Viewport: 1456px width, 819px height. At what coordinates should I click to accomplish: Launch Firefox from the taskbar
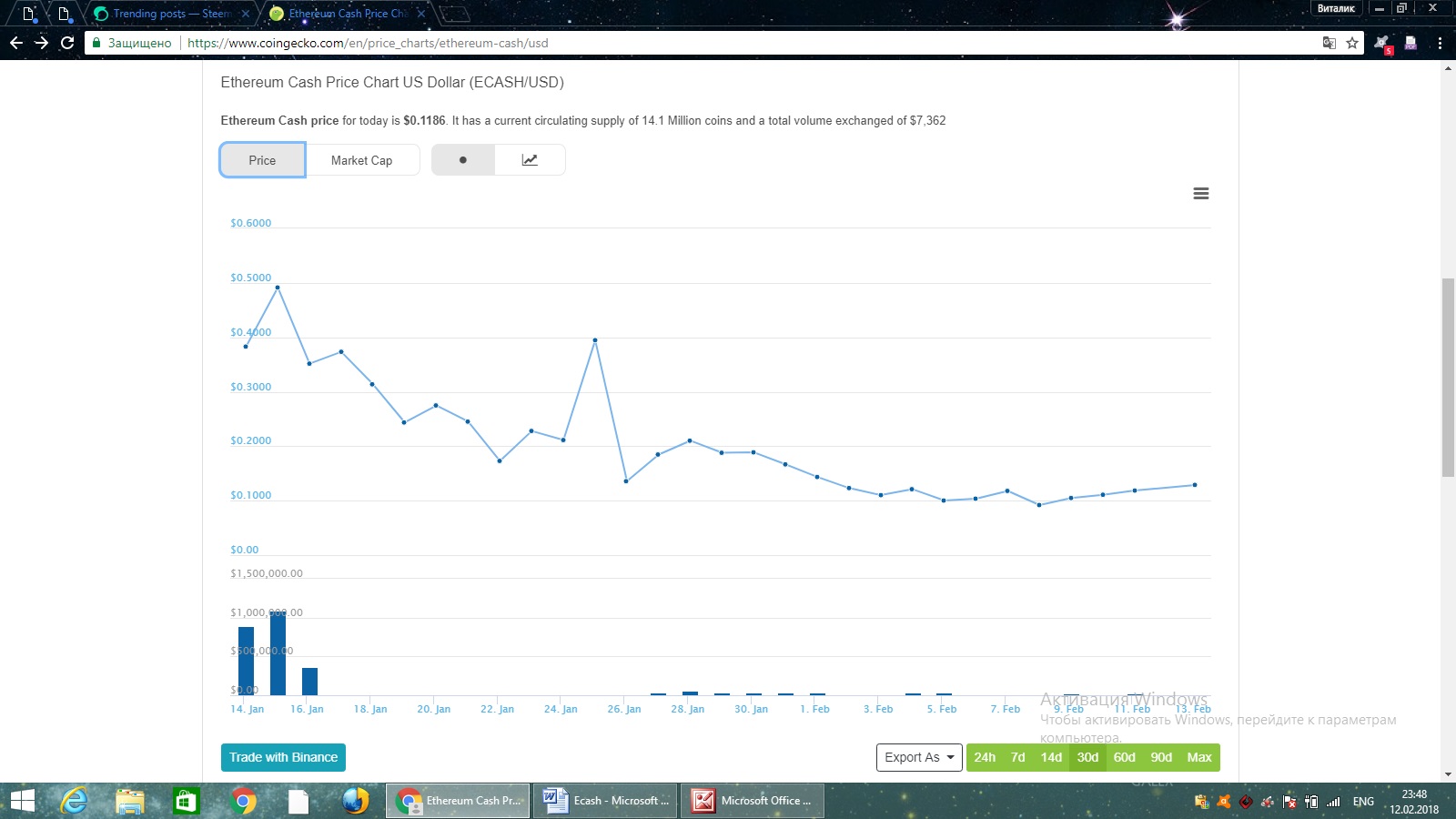point(355,801)
